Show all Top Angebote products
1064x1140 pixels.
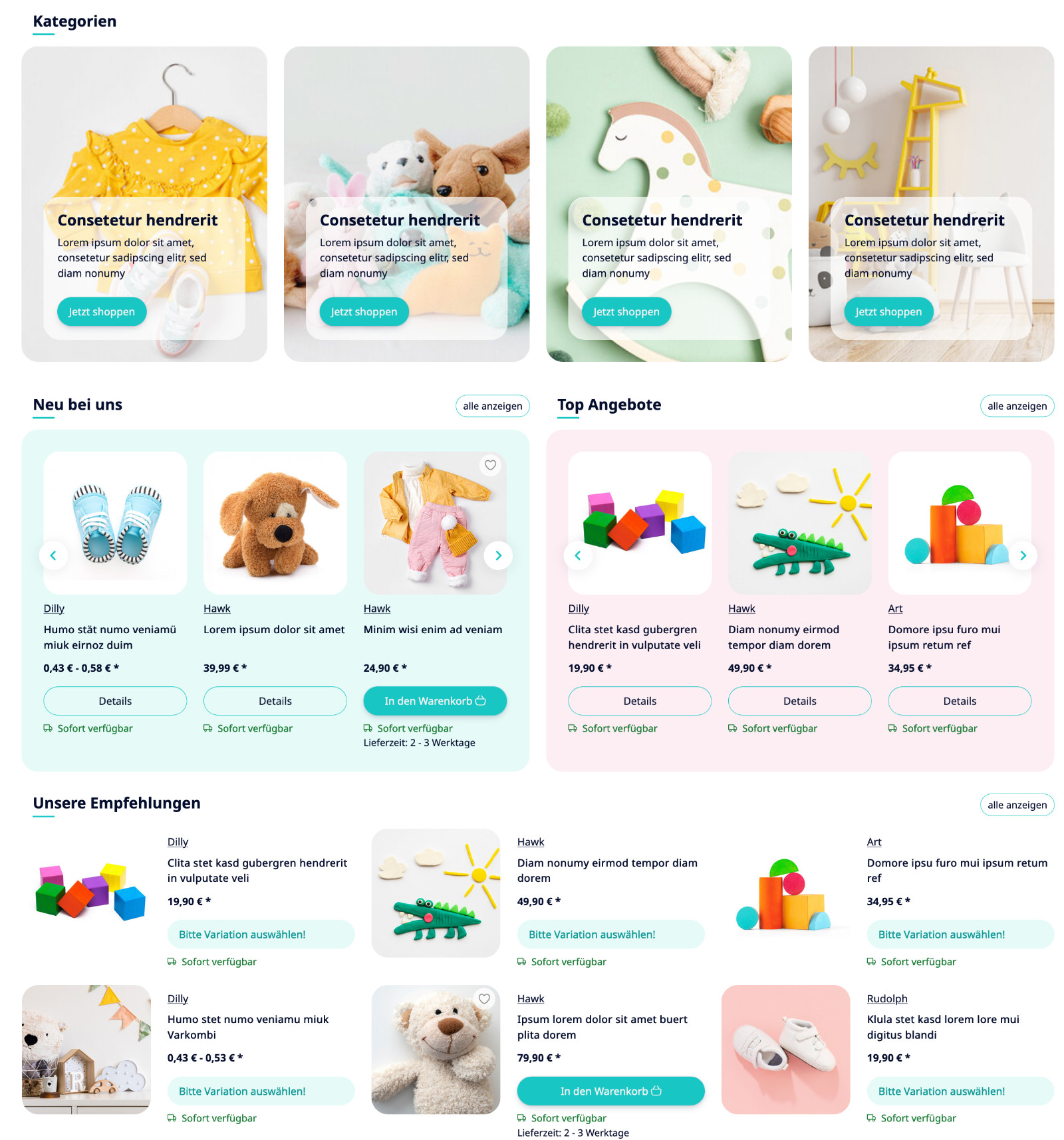[x=1017, y=406]
